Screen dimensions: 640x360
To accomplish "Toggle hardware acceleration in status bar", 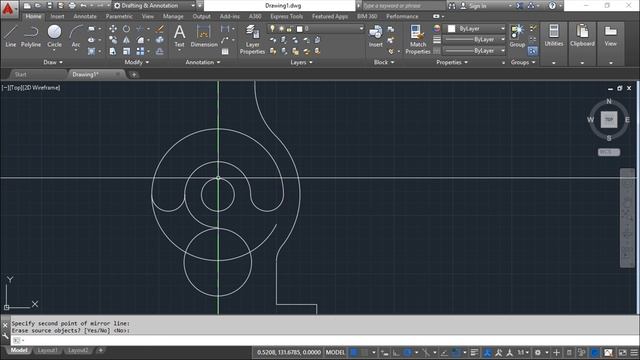I will click(595, 353).
